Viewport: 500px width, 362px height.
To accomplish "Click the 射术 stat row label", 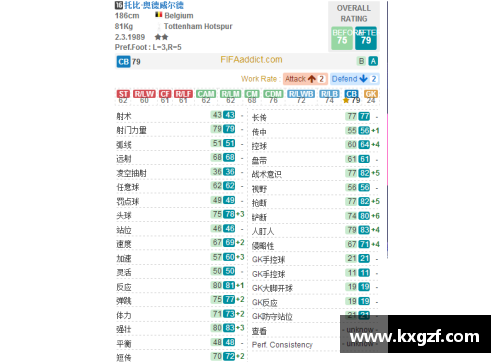I will pos(124,116).
